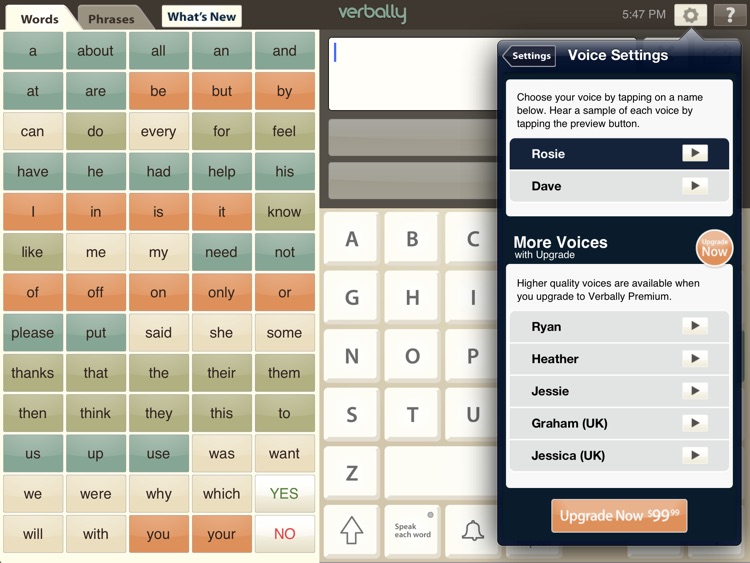Tap the word tile 'why'
This screenshot has height=563, width=750.
click(158, 493)
